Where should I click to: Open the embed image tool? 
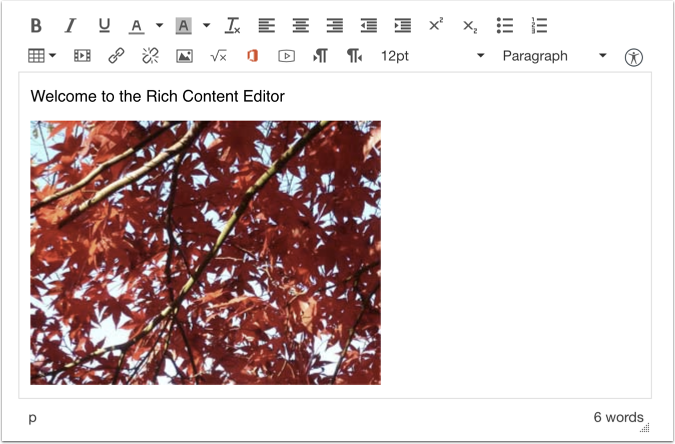[184, 56]
